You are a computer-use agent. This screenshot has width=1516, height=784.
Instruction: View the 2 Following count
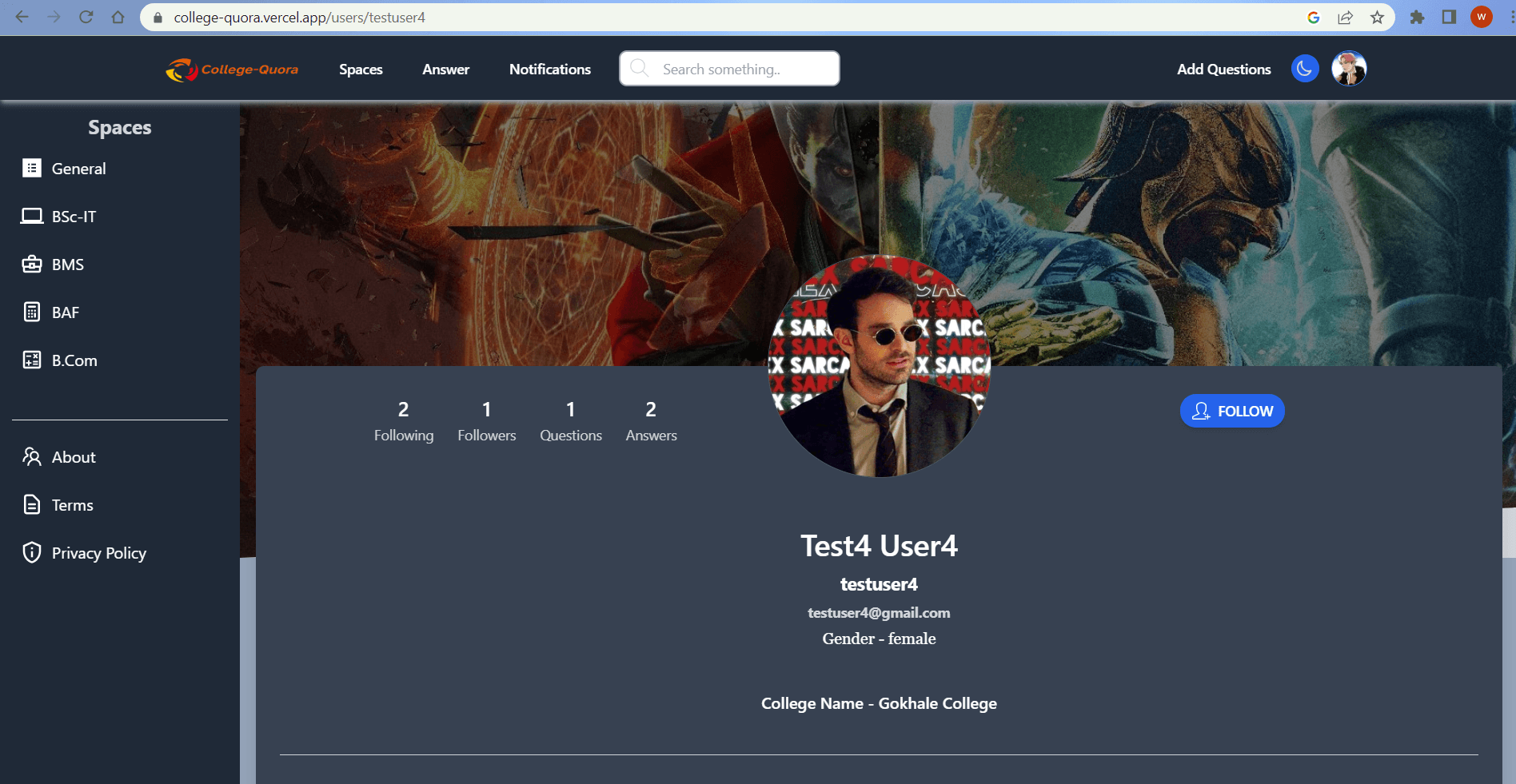pyautogui.click(x=404, y=422)
